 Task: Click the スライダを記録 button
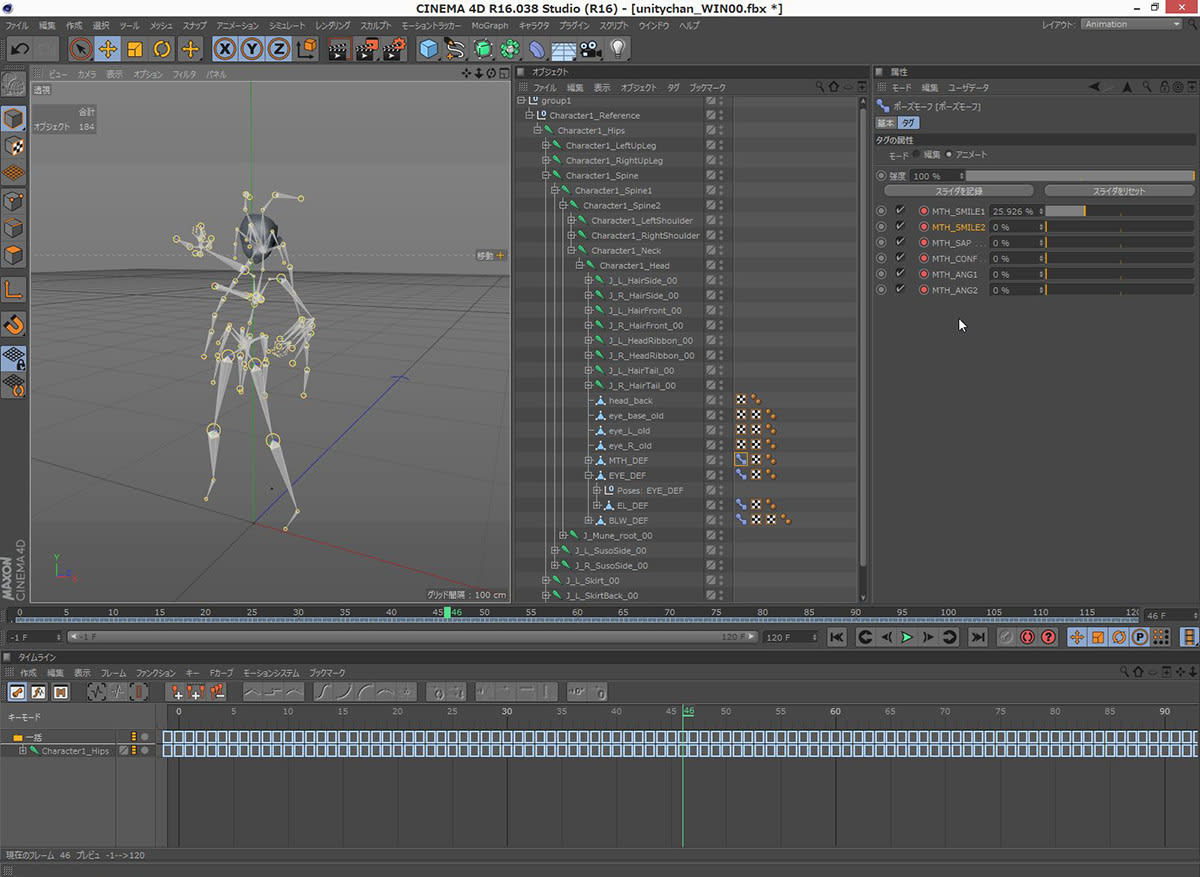[959, 190]
